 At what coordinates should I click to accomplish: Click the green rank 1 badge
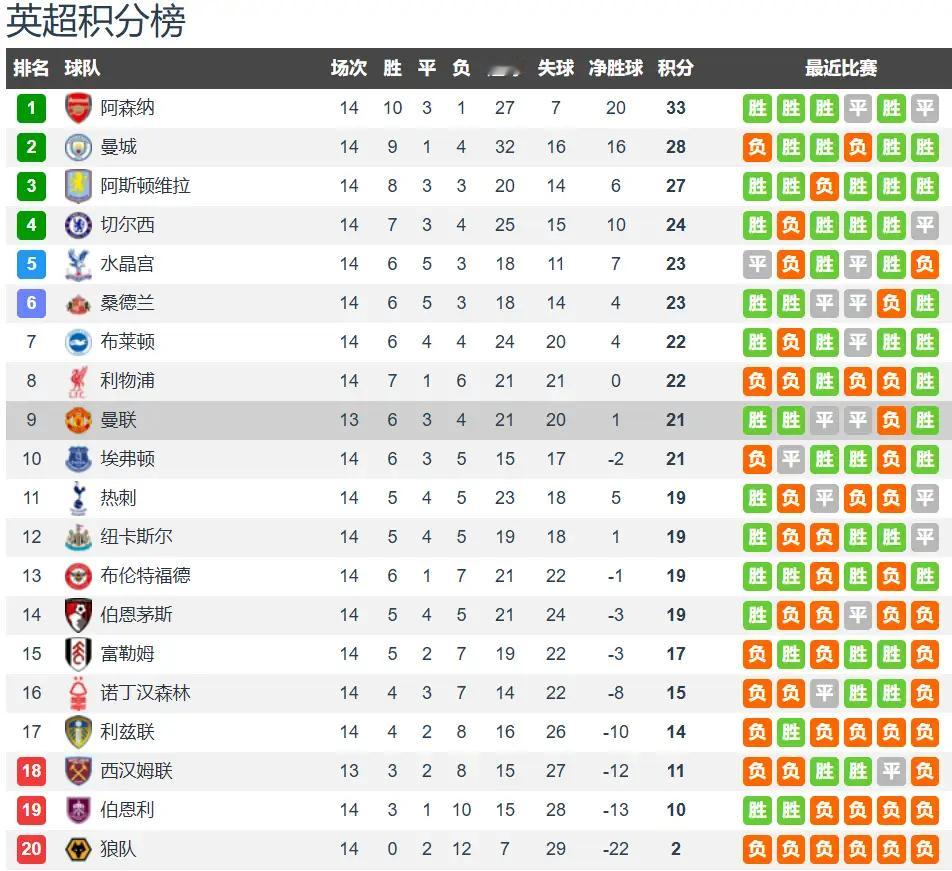32,109
